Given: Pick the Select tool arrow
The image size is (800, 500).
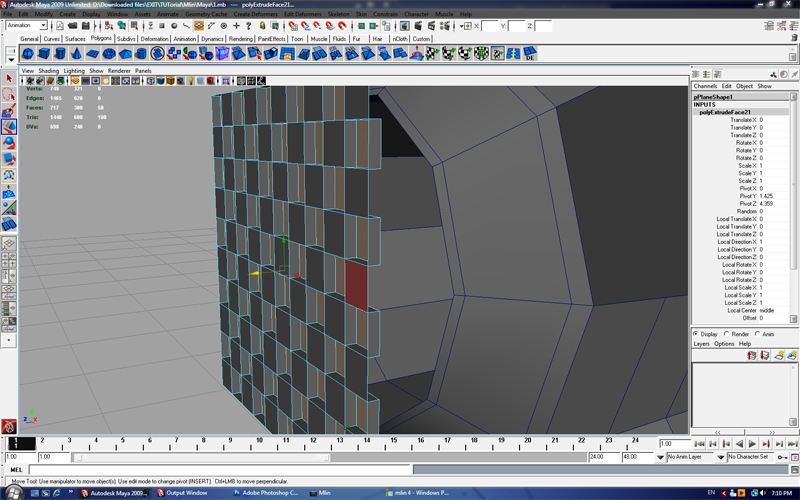Looking at the screenshot, I should [9, 78].
